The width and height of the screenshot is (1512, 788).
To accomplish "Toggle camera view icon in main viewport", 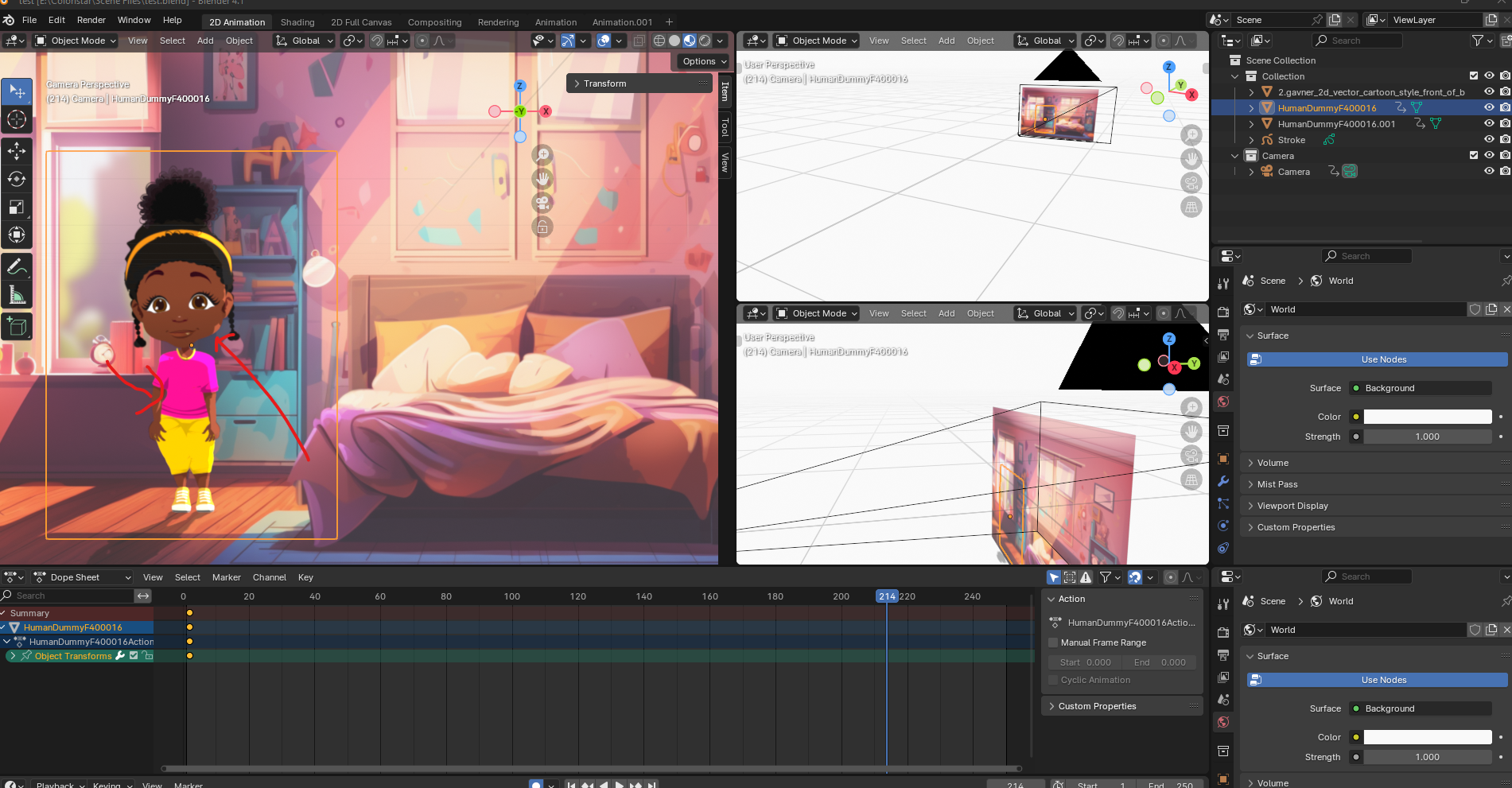I will pos(542,203).
